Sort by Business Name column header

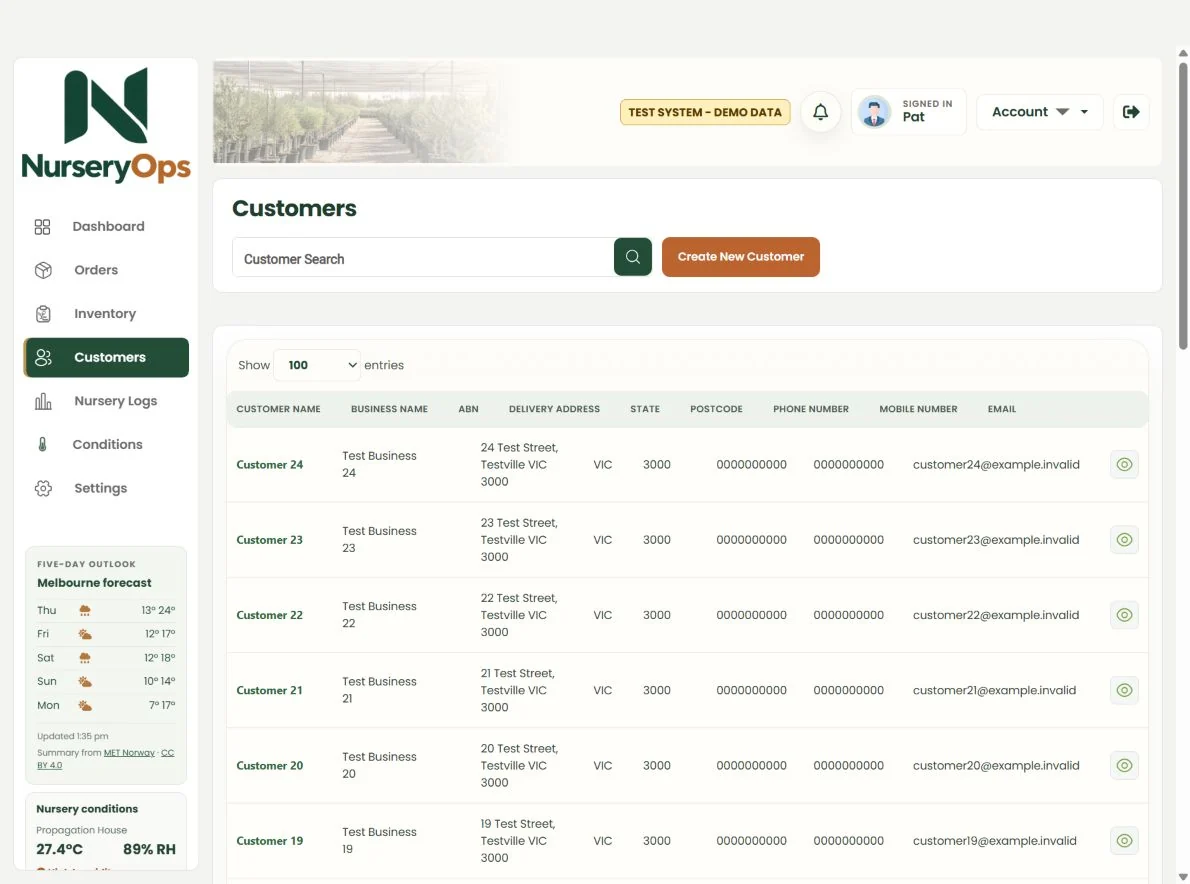tap(389, 409)
